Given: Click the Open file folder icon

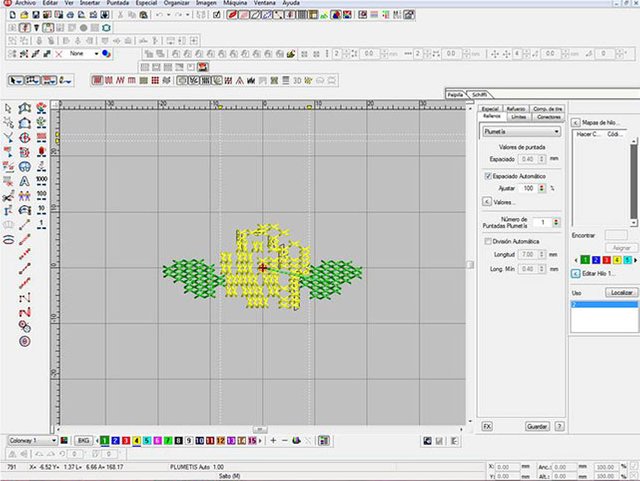Looking at the screenshot, I should coord(24,15).
